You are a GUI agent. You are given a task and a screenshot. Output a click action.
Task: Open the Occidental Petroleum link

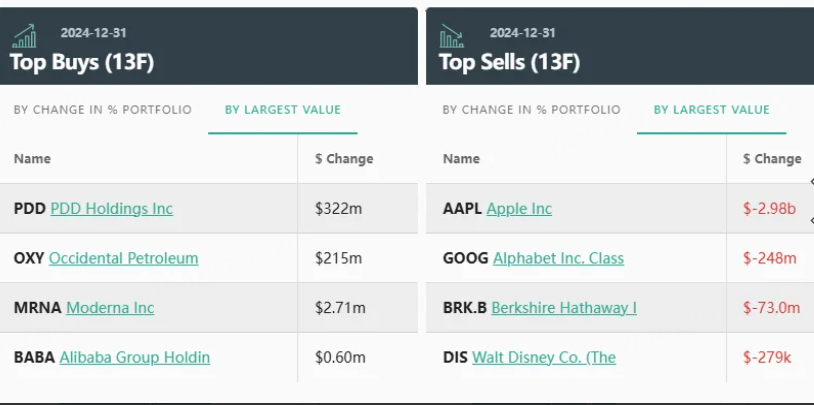(123, 258)
